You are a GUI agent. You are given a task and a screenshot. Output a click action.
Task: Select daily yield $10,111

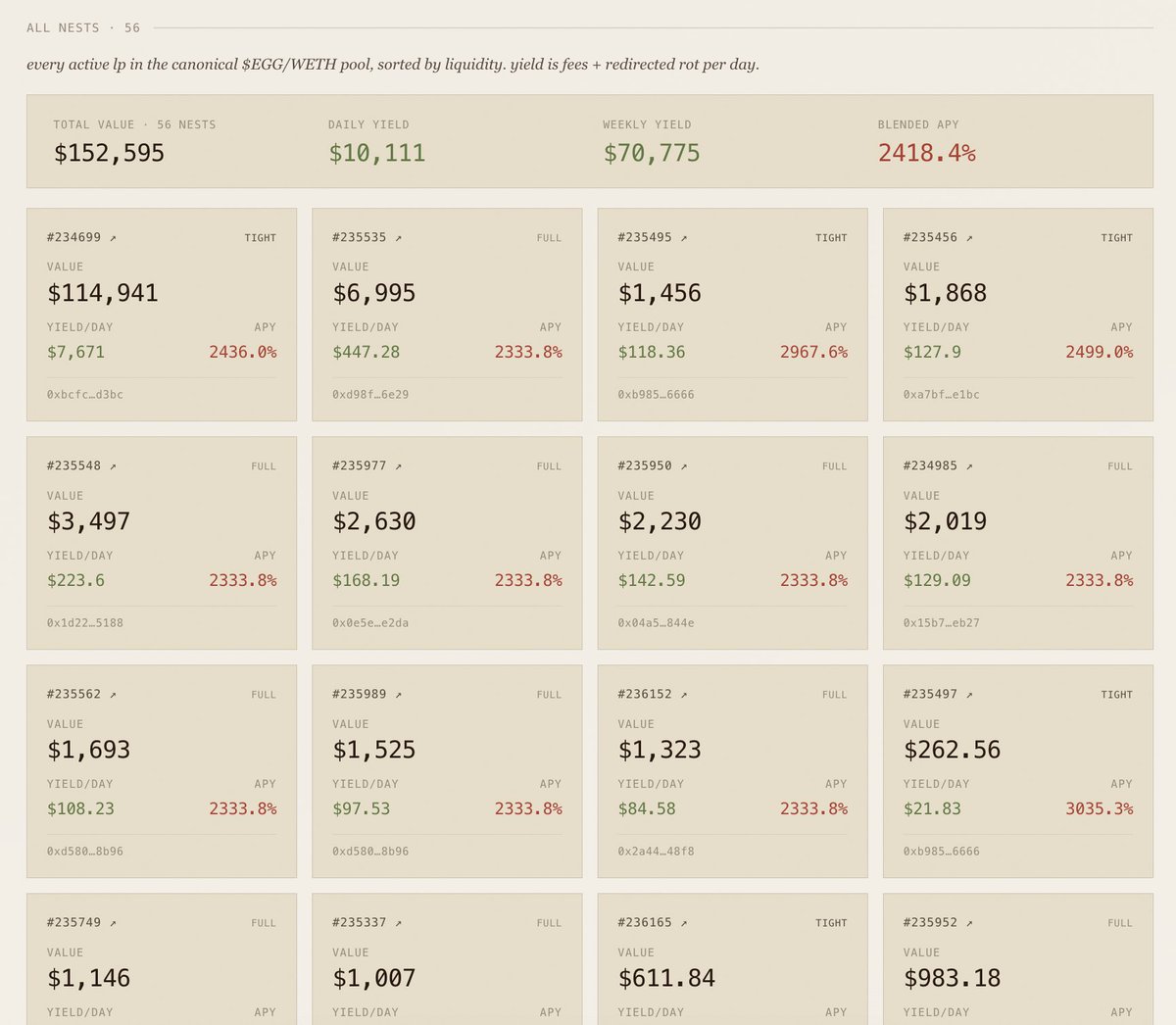point(377,153)
